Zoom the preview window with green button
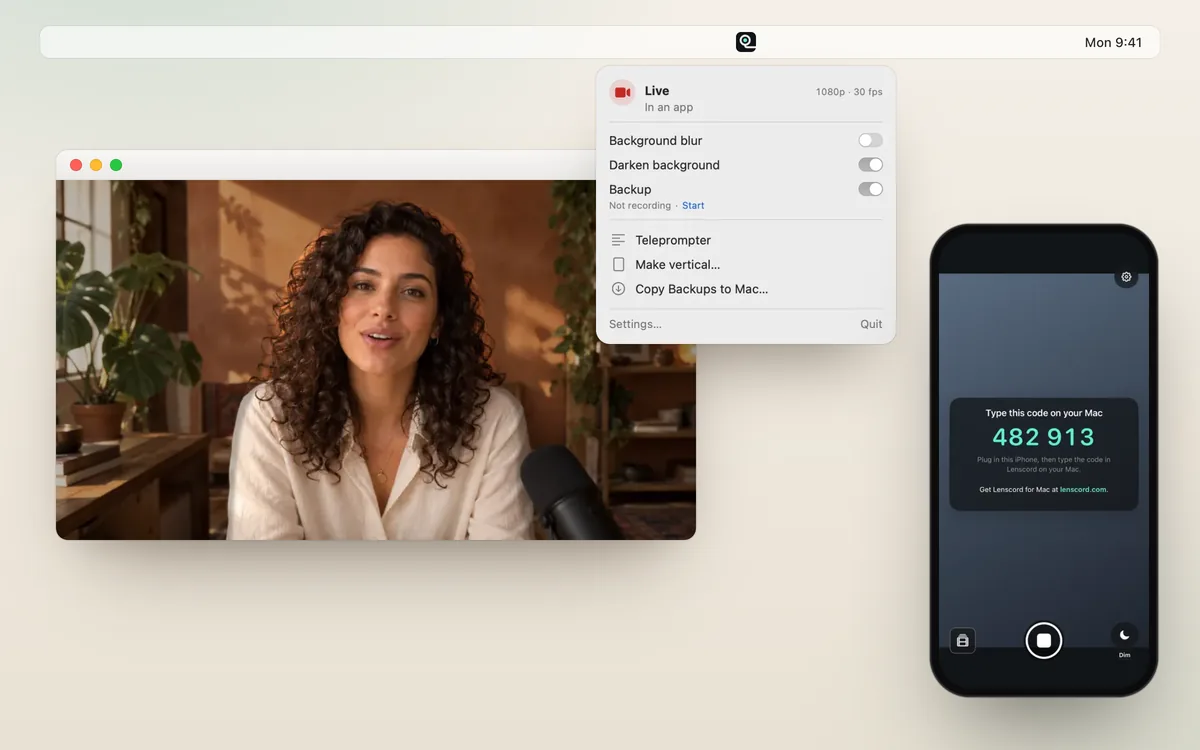The height and width of the screenshot is (750, 1200). [x=116, y=165]
